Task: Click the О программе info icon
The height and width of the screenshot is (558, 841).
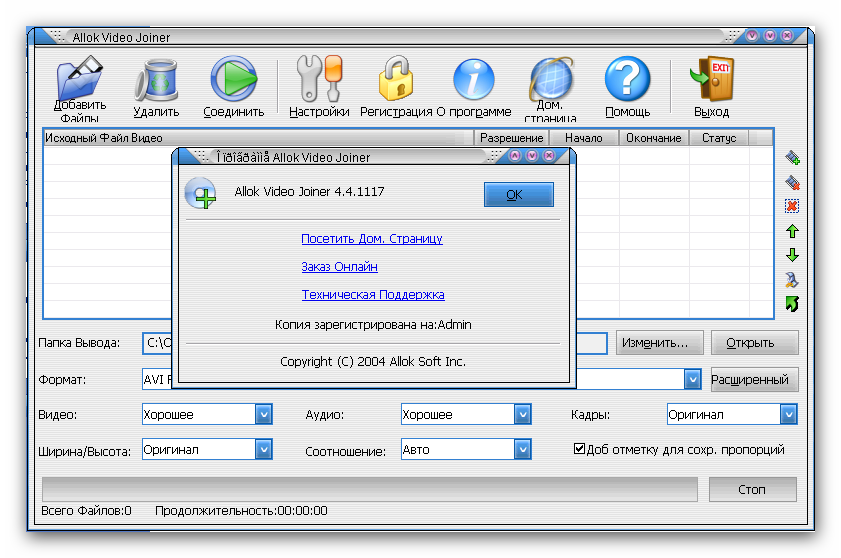Action: (x=474, y=79)
